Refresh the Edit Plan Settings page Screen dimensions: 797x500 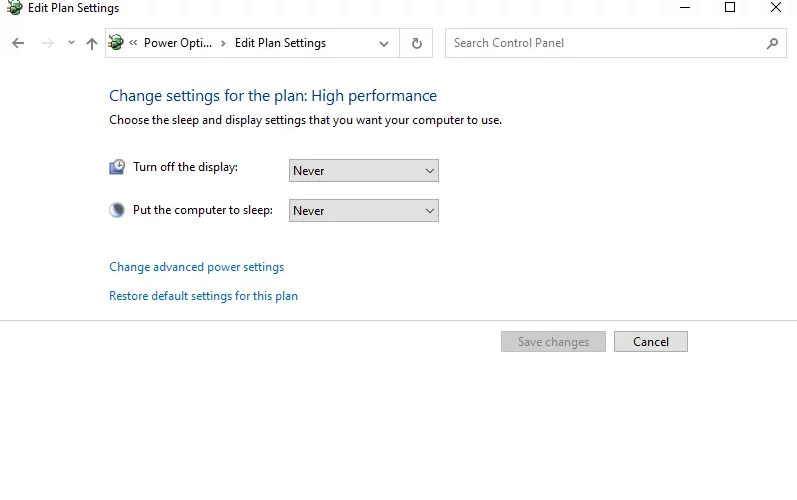click(416, 43)
